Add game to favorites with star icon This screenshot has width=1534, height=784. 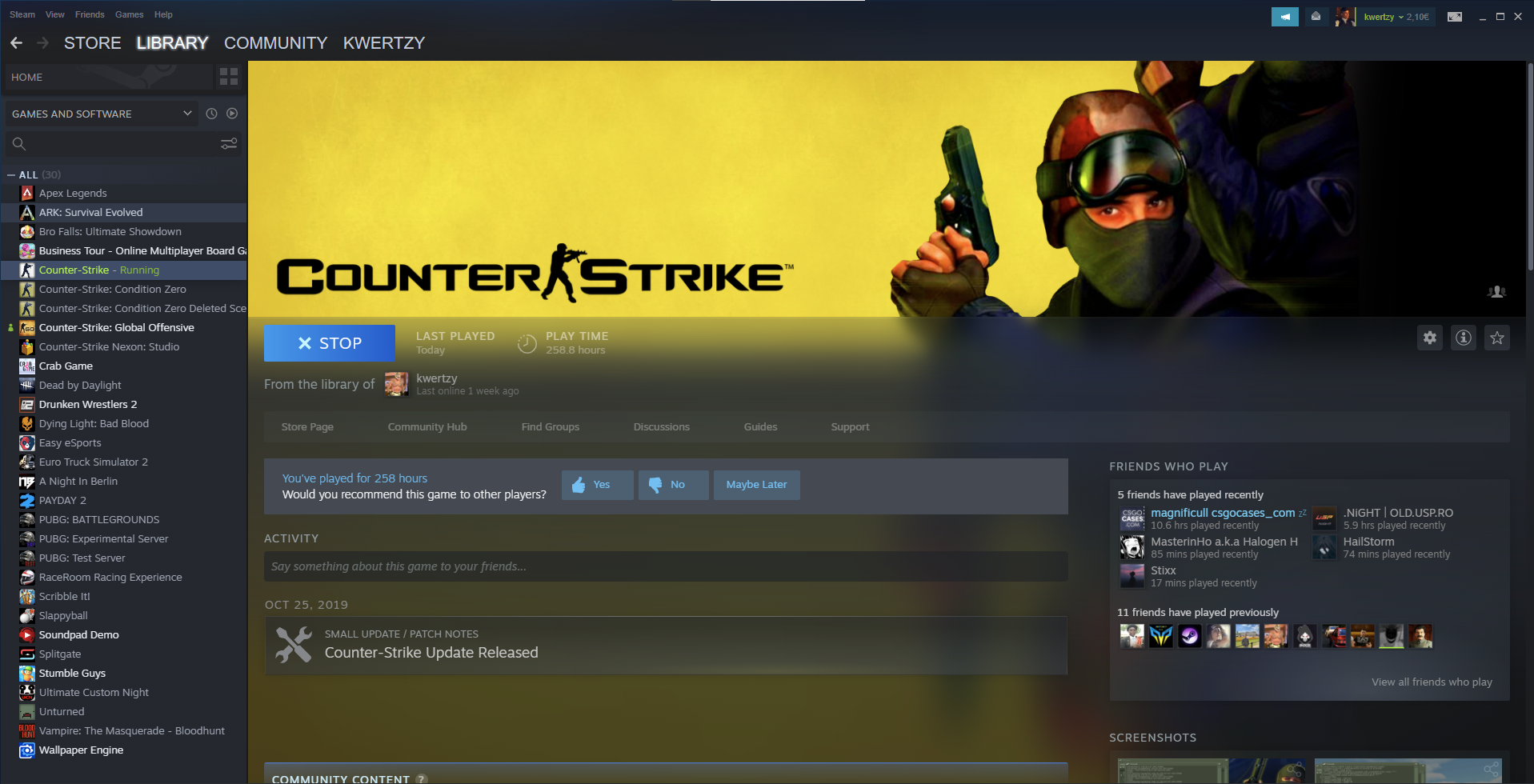tap(1496, 338)
